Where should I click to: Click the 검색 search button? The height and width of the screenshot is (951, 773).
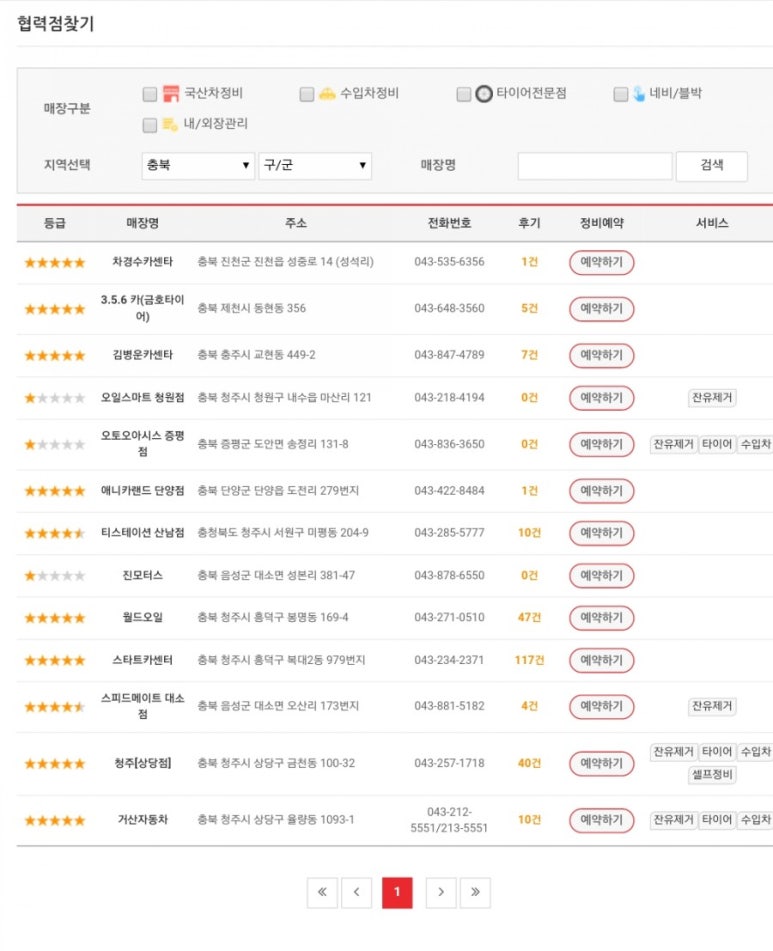(712, 166)
